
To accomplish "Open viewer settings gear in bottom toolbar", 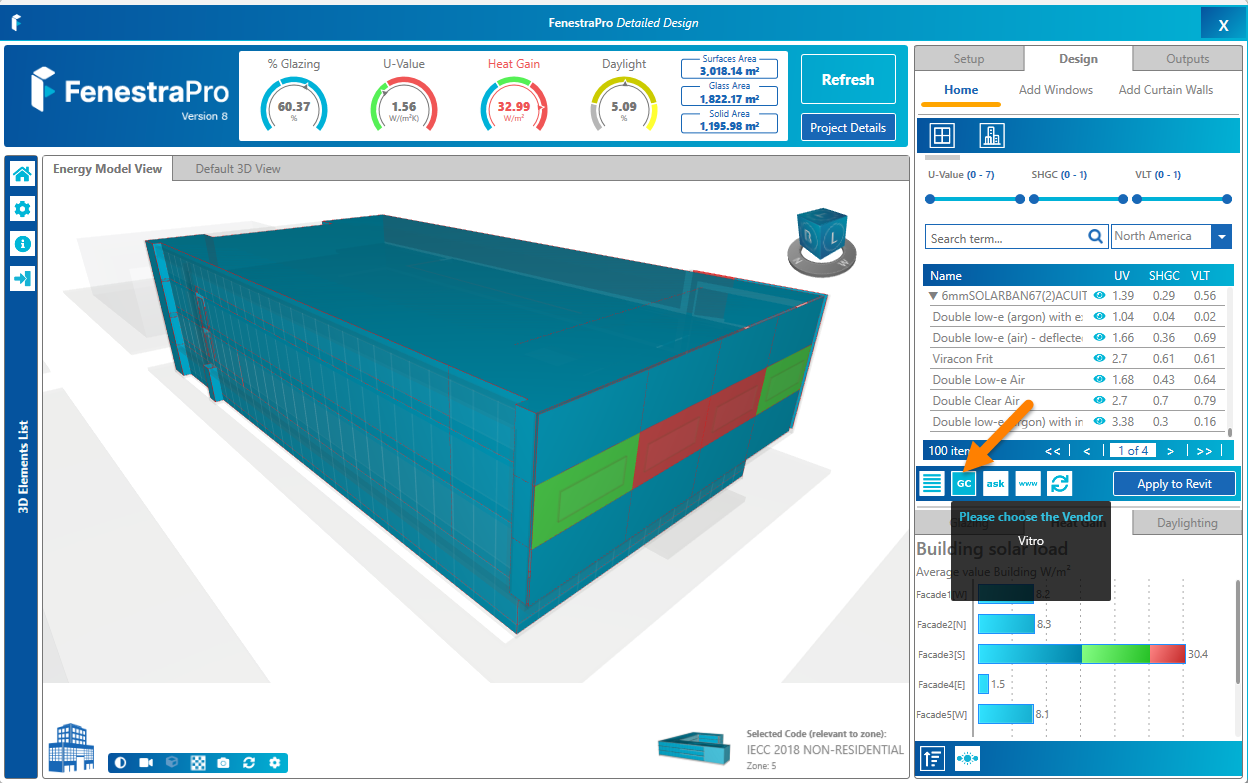I will (274, 763).
